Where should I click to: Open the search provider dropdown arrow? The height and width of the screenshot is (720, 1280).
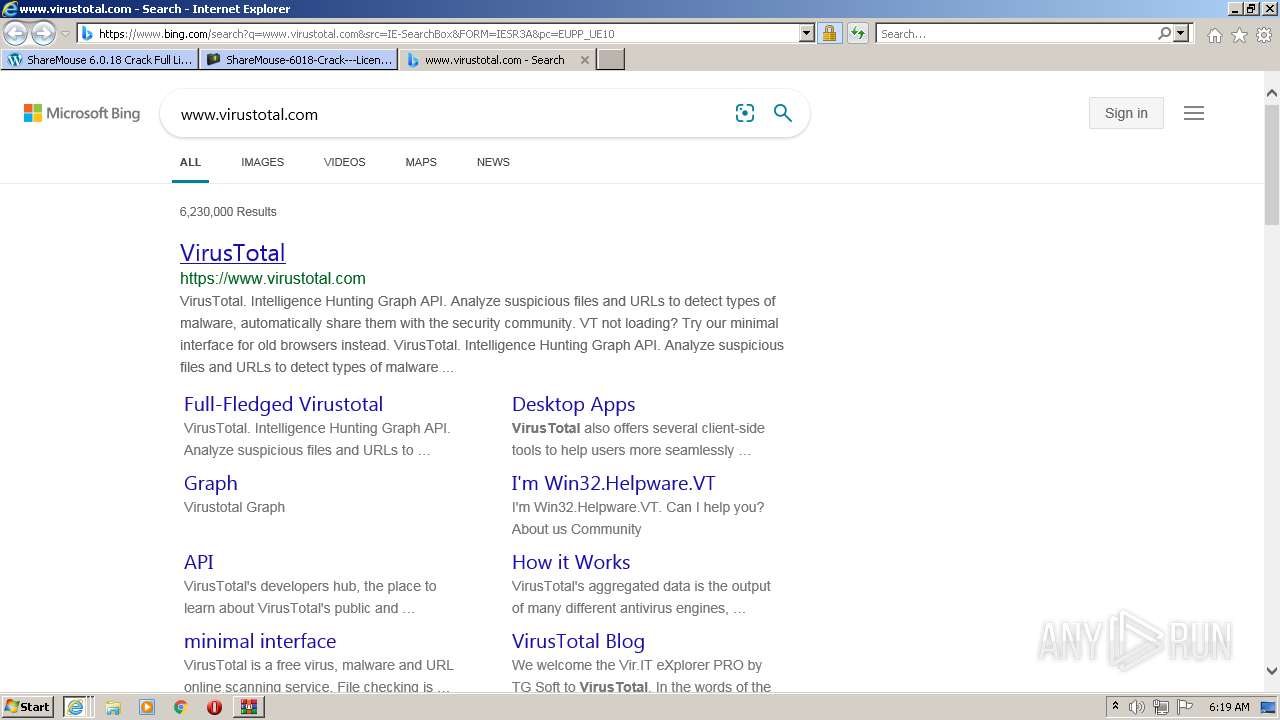(x=1181, y=33)
